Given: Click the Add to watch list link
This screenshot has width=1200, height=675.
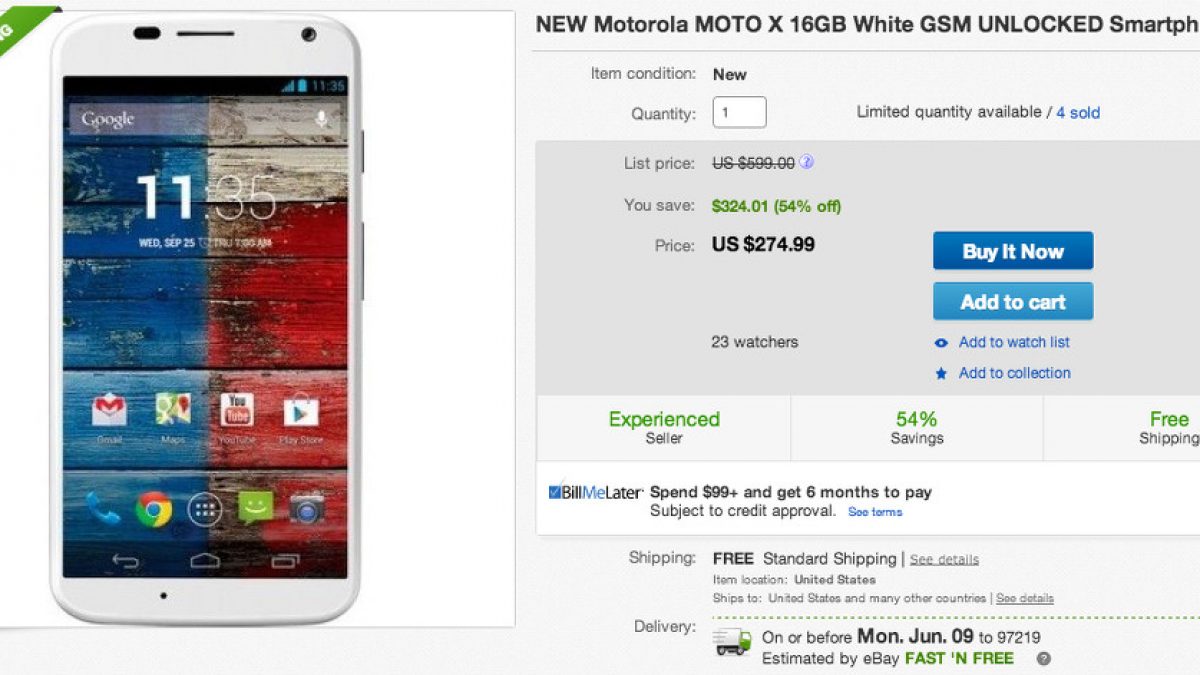Looking at the screenshot, I should click(1014, 342).
